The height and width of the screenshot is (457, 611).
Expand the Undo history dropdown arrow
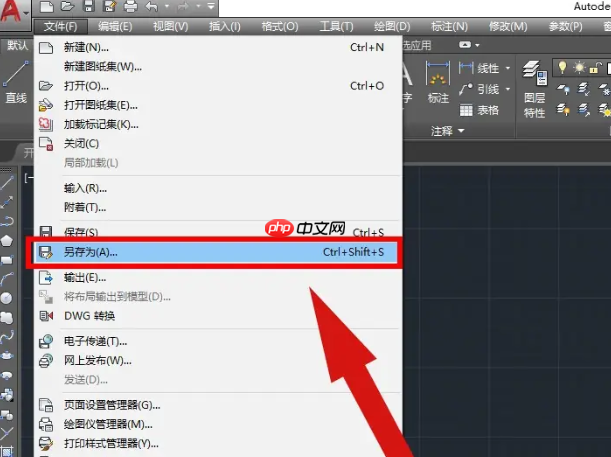point(167,7)
